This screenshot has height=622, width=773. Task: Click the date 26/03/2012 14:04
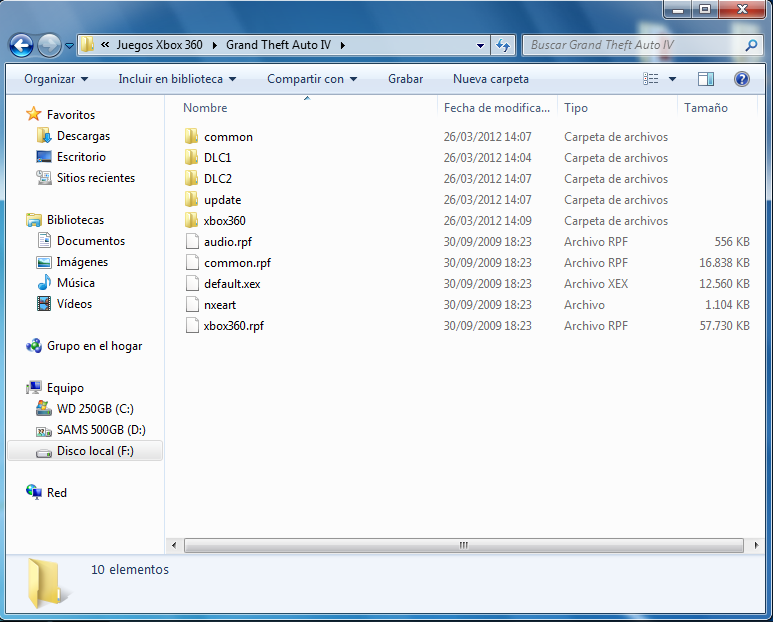(487, 158)
